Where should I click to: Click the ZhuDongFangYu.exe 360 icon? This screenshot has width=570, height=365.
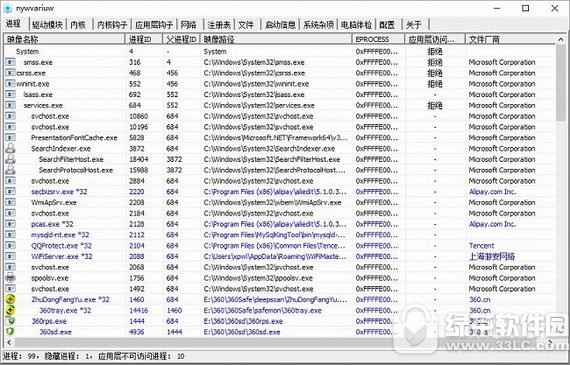click(x=10, y=300)
